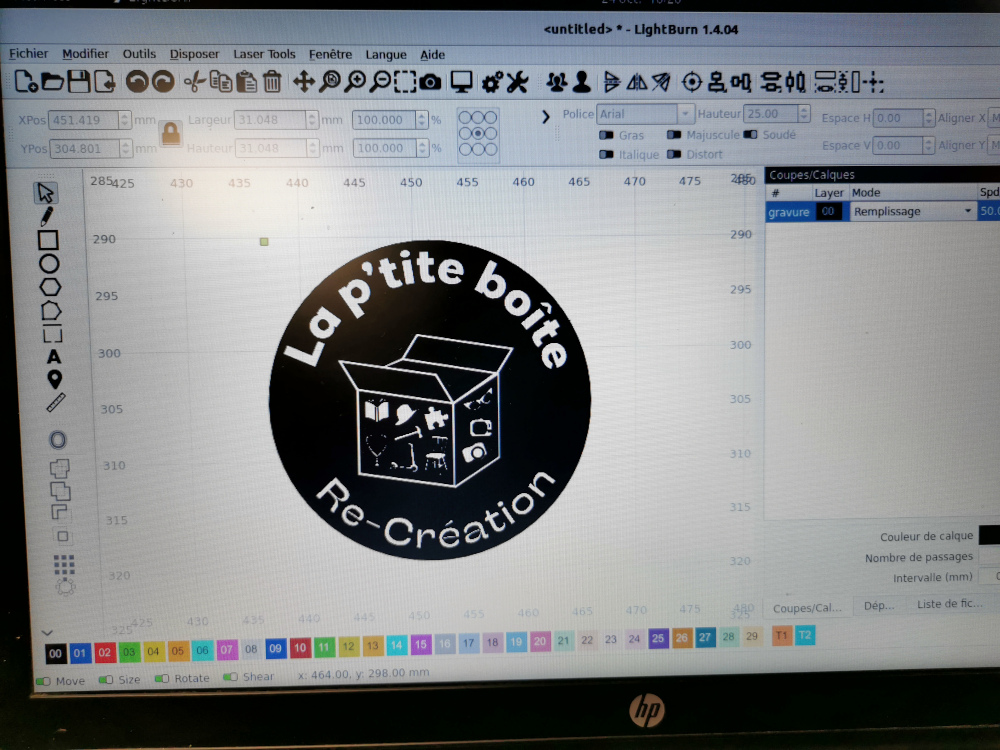Open the Police font dropdown

coord(645,114)
